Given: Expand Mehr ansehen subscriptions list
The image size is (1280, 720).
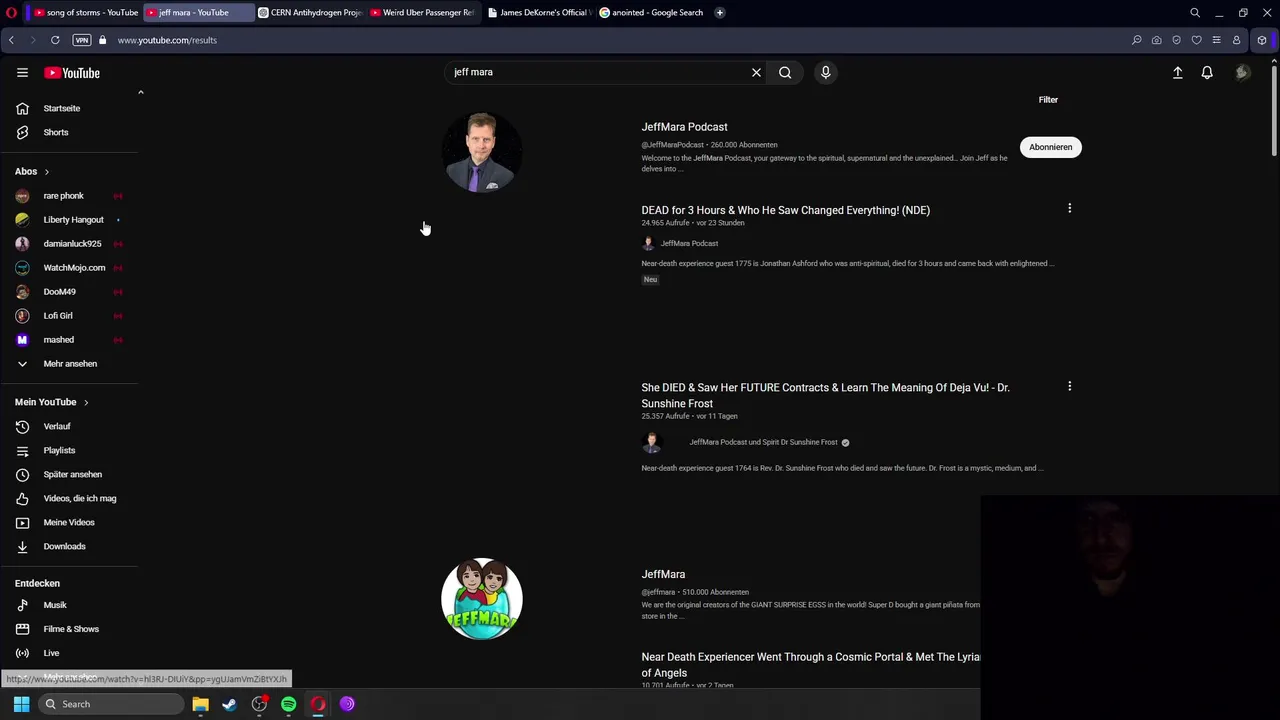Looking at the screenshot, I should 70,364.
